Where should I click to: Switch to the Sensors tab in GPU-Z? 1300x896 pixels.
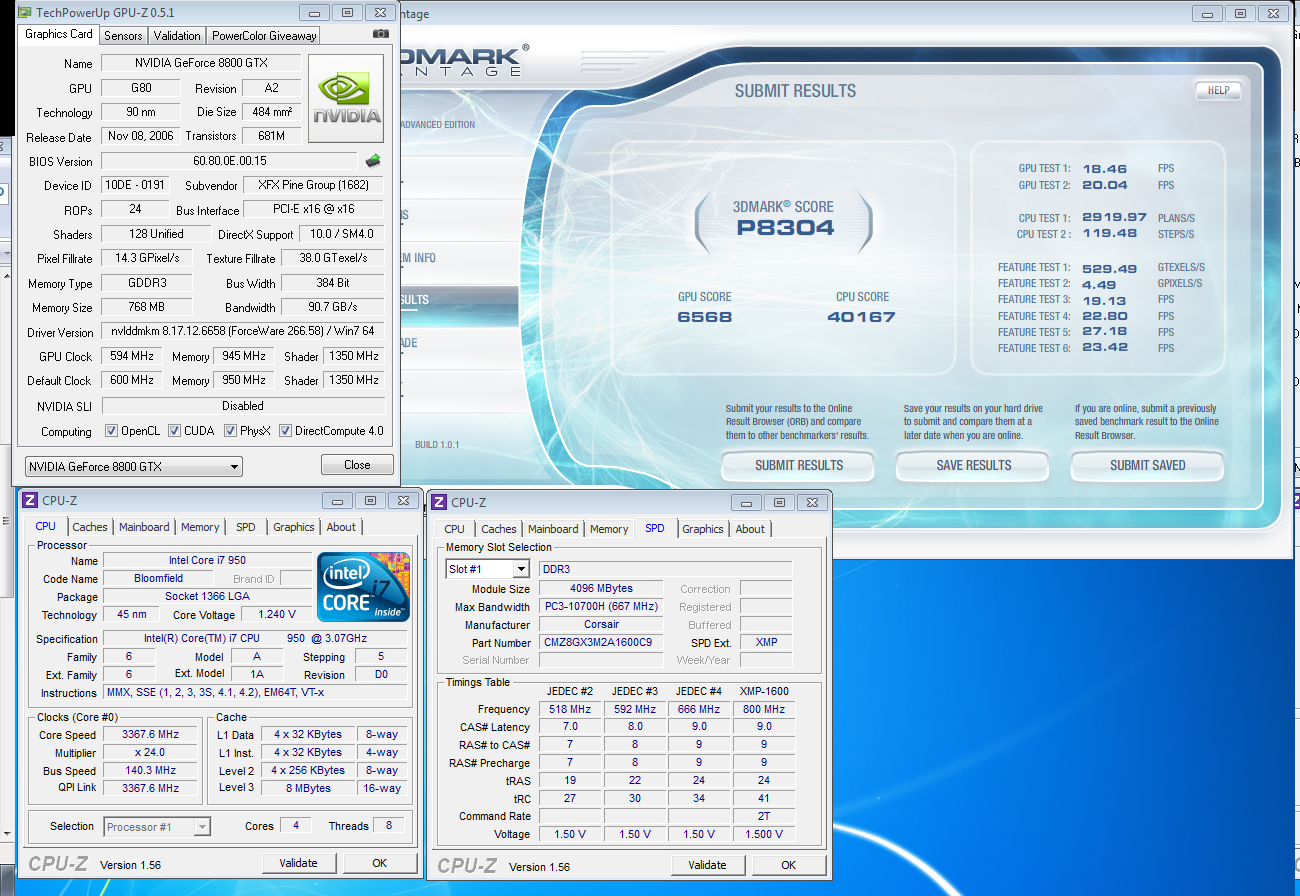(x=124, y=35)
